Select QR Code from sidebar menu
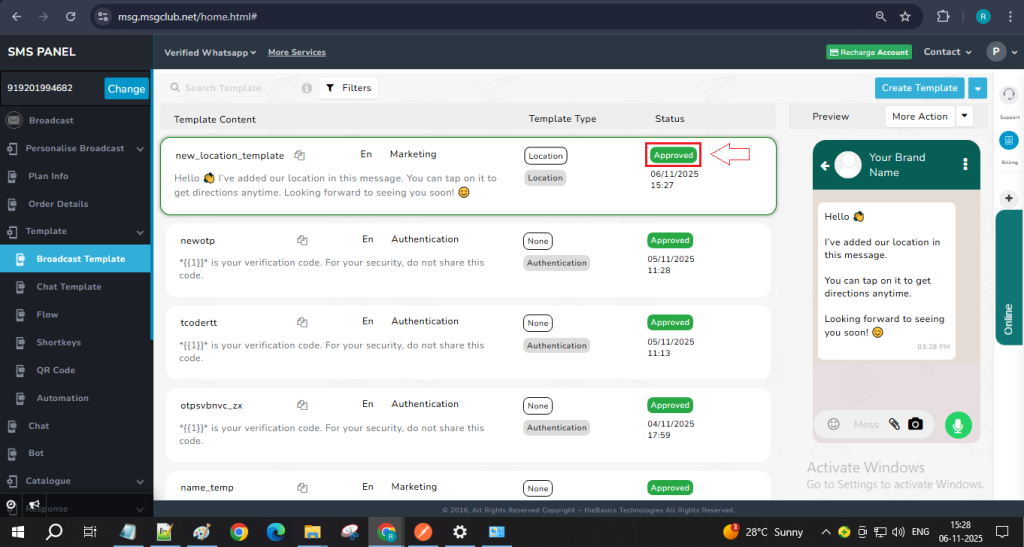The width and height of the screenshot is (1024, 547). tap(56, 370)
